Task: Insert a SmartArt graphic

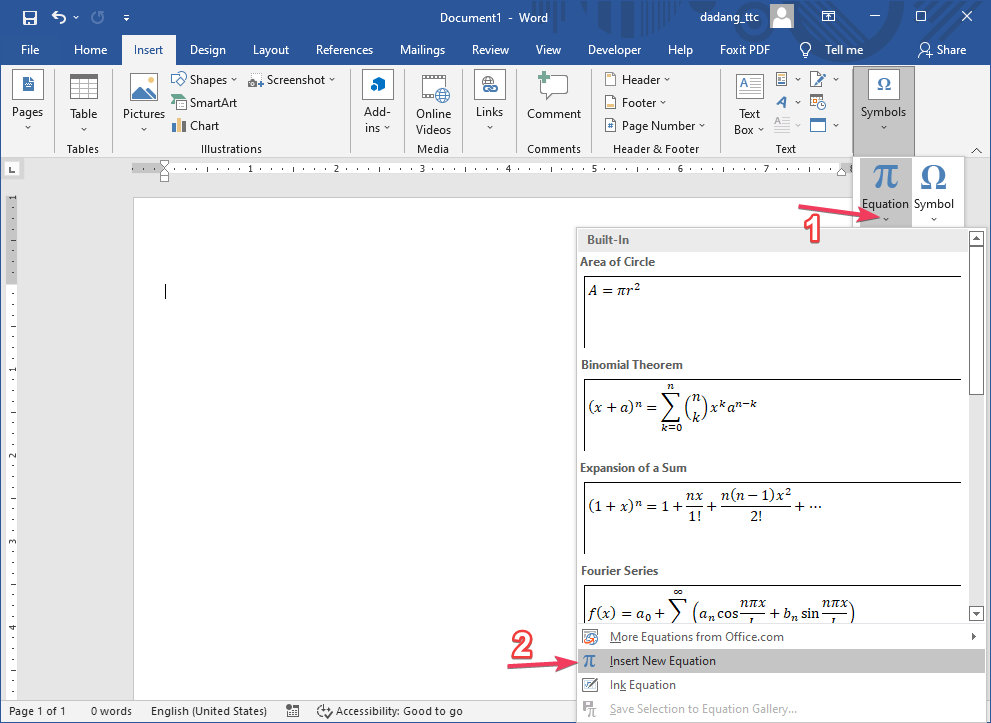Action: 204,102
